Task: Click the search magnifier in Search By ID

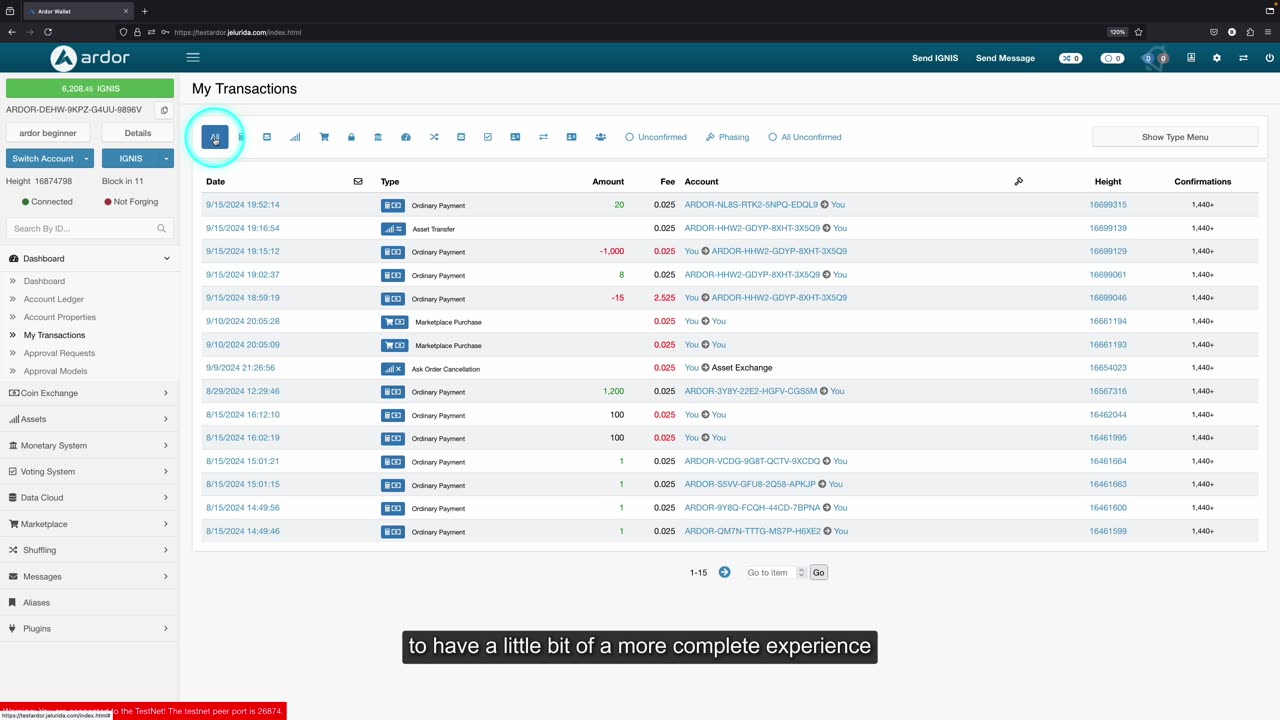Action: click(x=161, y=228)
